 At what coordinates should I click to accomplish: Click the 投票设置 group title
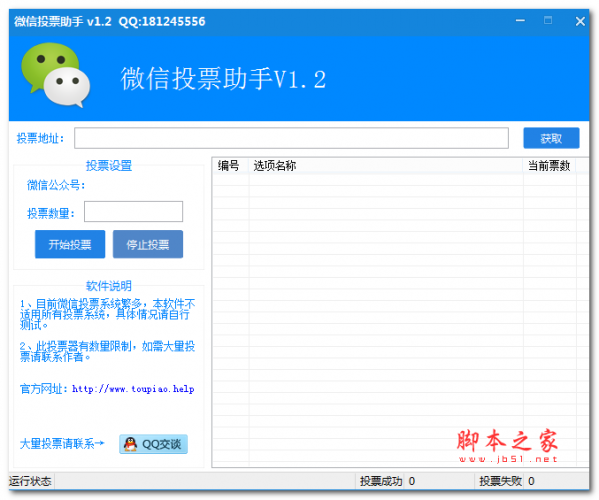click(109, 165)
